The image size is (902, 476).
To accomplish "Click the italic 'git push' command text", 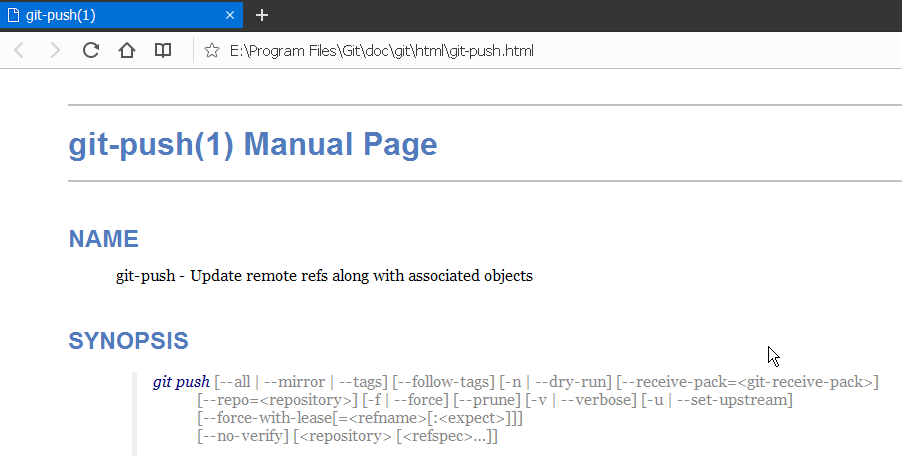I will pyautogui.click(x=181, y=382).
